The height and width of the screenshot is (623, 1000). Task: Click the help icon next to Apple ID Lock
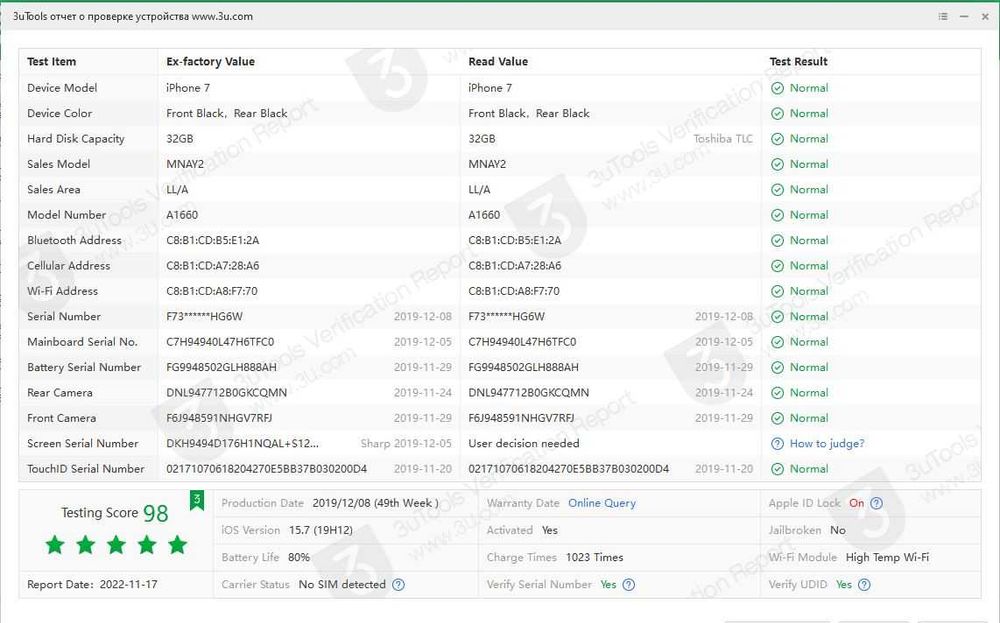coord(876,503)
